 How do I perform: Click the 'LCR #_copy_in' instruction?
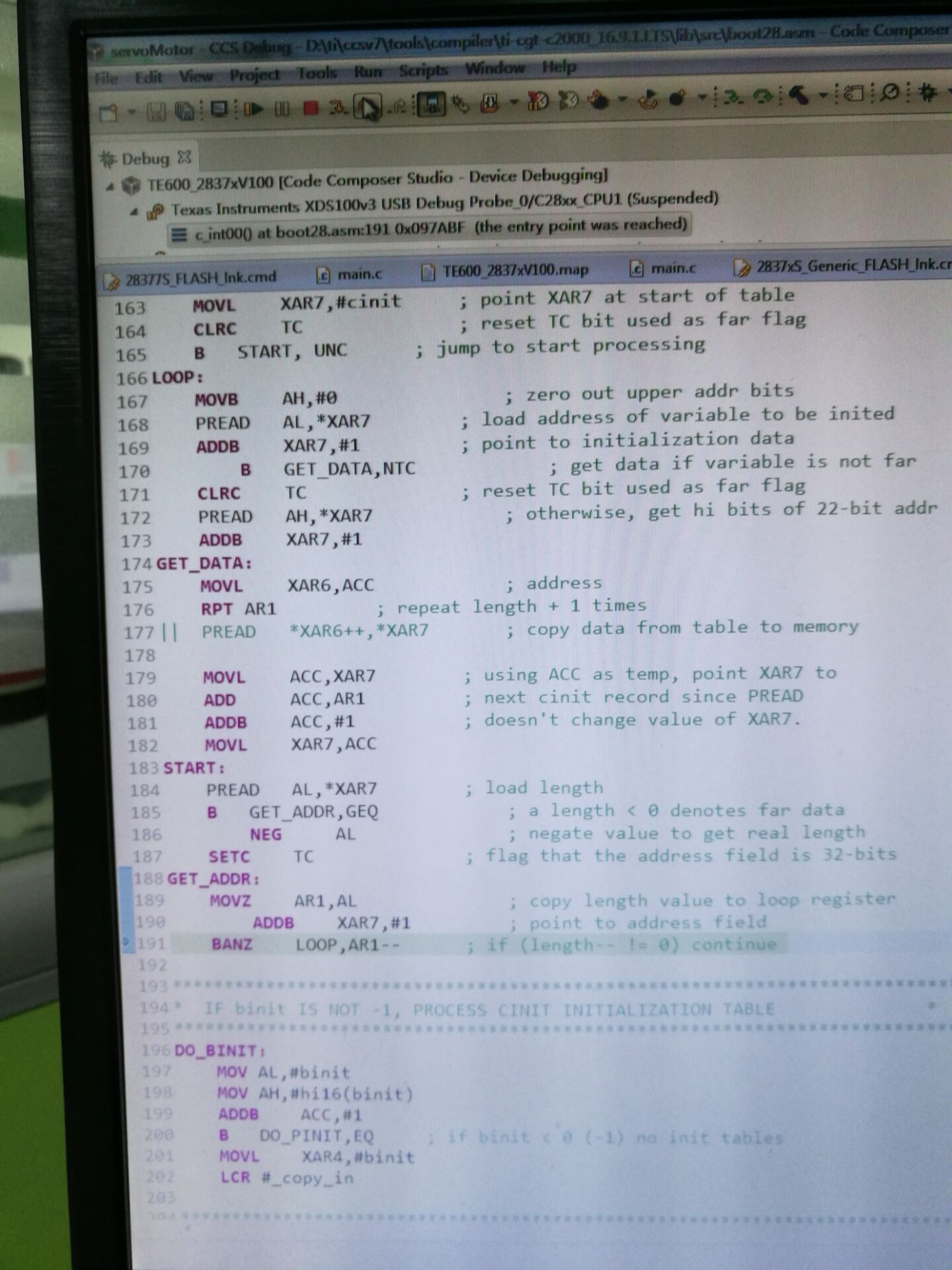click(286, 1178)
